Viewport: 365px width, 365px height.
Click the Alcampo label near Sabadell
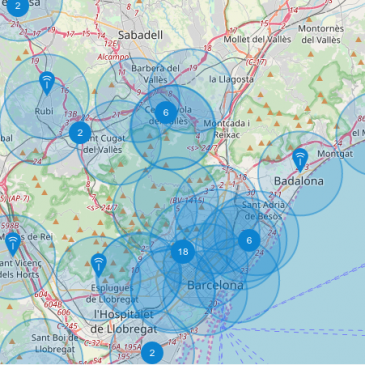(x=113, y=57)
